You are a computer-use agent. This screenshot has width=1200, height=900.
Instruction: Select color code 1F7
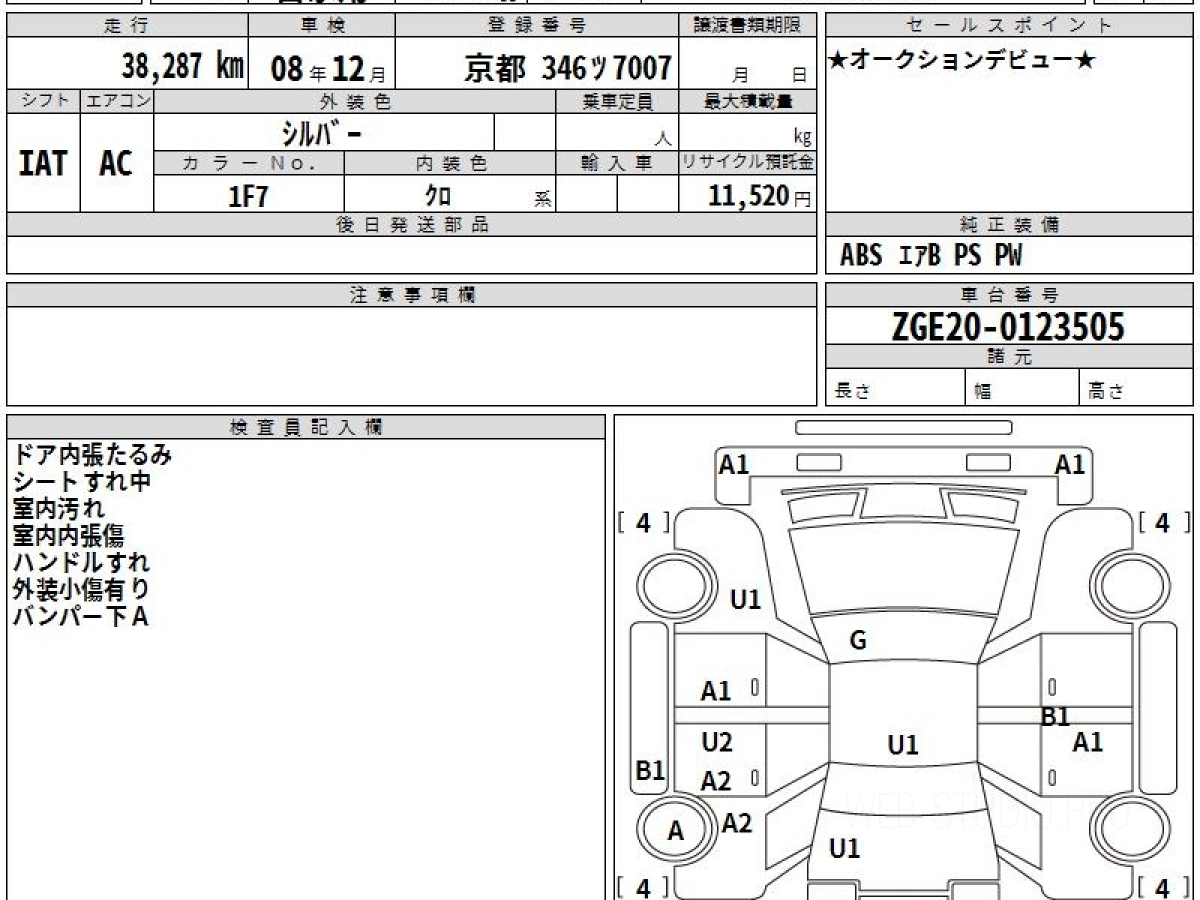(x=248, y=196)
